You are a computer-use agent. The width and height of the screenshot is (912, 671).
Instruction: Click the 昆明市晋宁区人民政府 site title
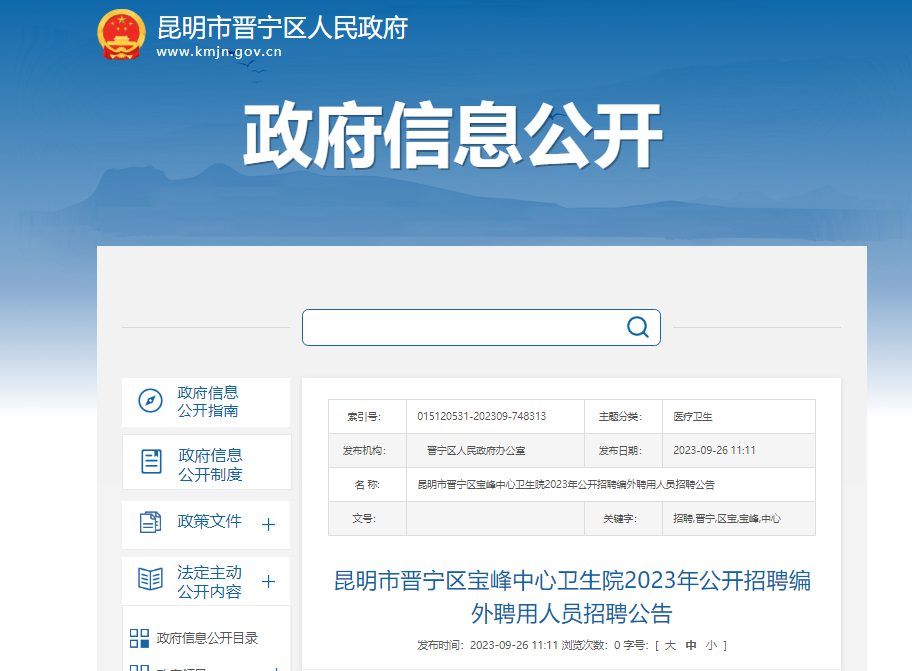pos(283,27)
